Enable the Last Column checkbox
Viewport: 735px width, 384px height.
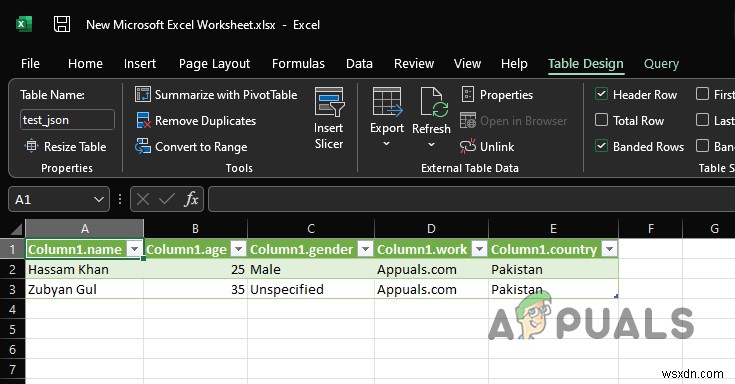pyautogui.click(x=702, y=120)
